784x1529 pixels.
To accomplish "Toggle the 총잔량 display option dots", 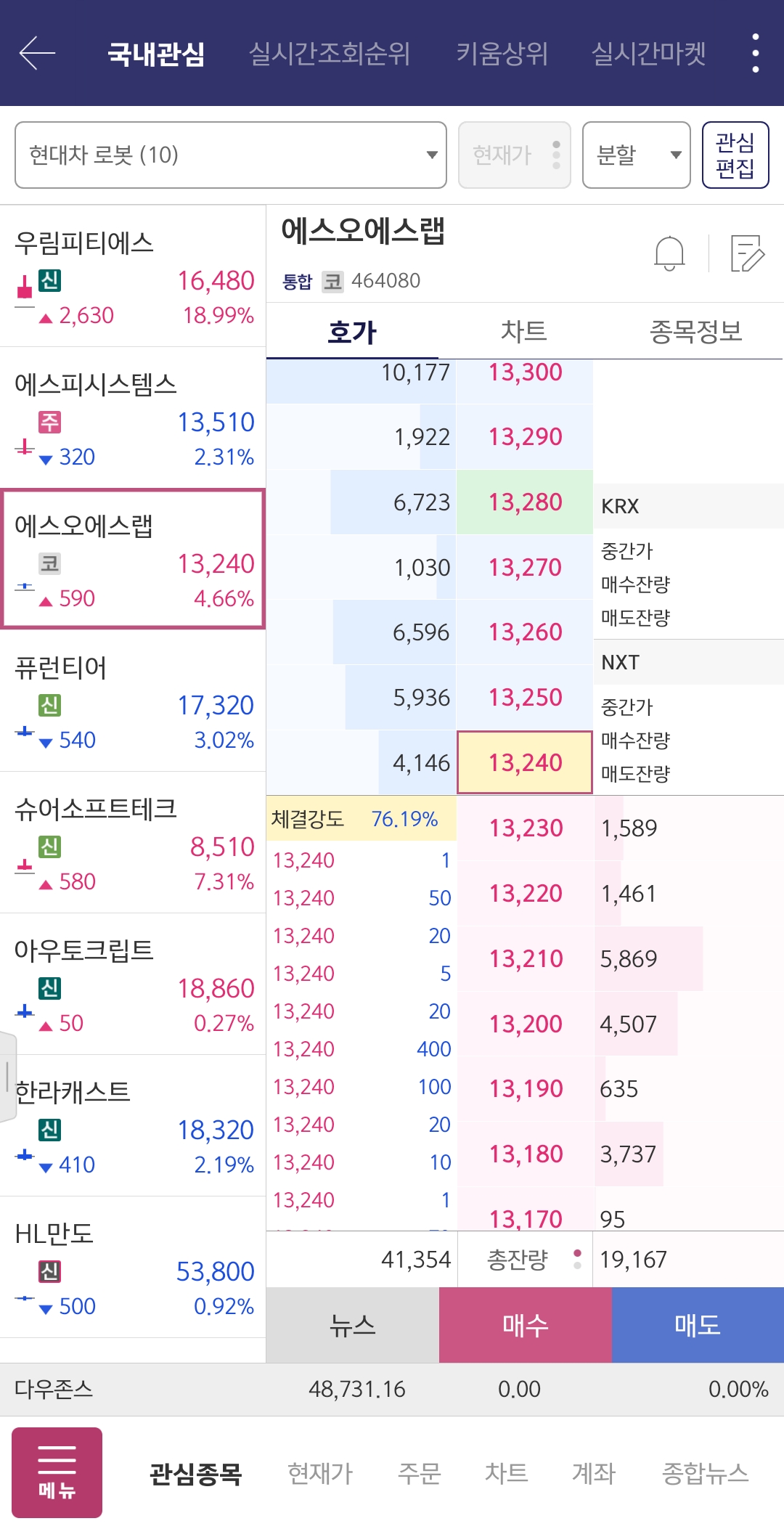I will pos(576,1260).
